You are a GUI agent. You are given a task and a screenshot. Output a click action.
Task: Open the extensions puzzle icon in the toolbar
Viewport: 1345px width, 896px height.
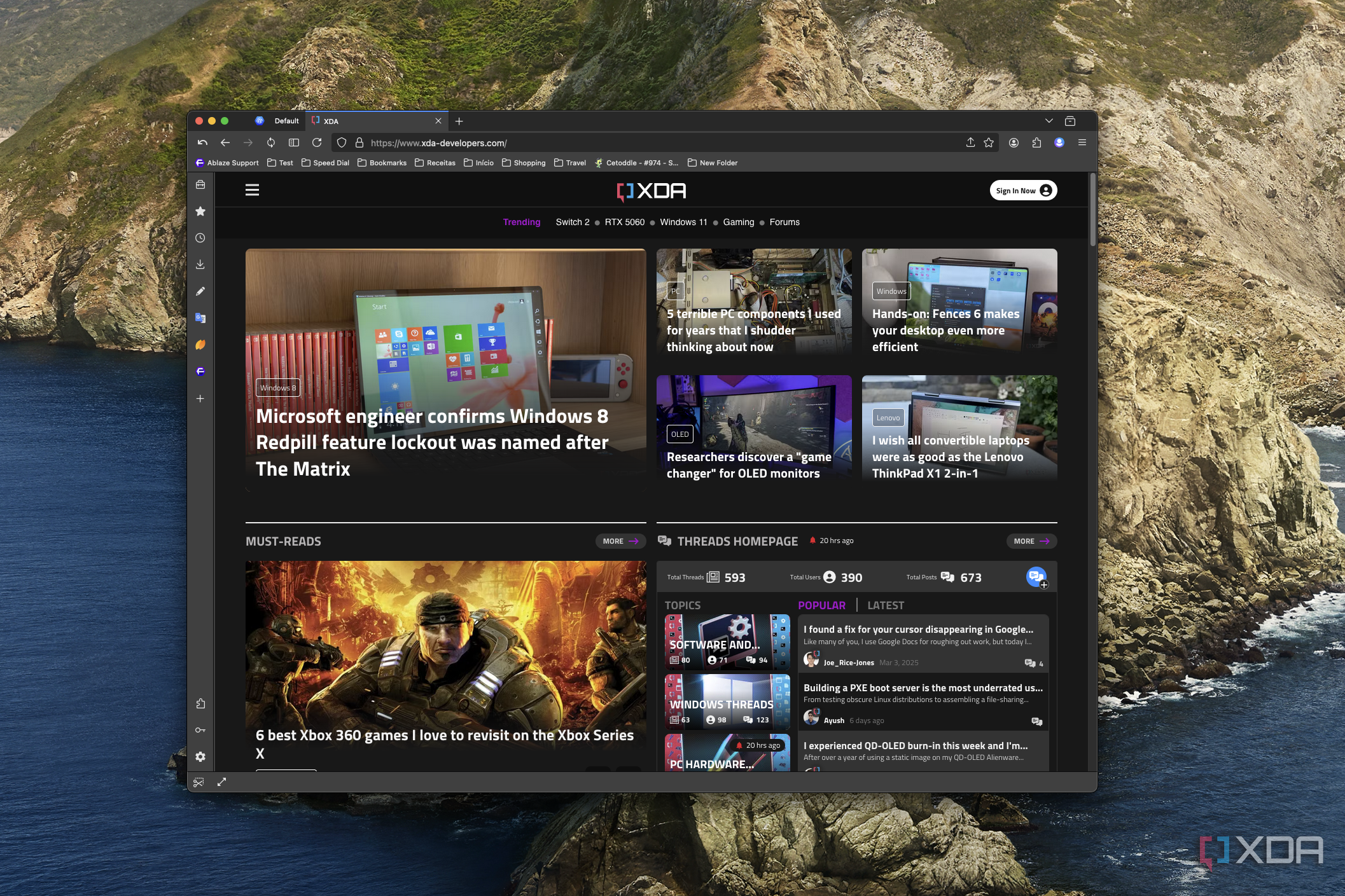click(x=1036, y=143)
